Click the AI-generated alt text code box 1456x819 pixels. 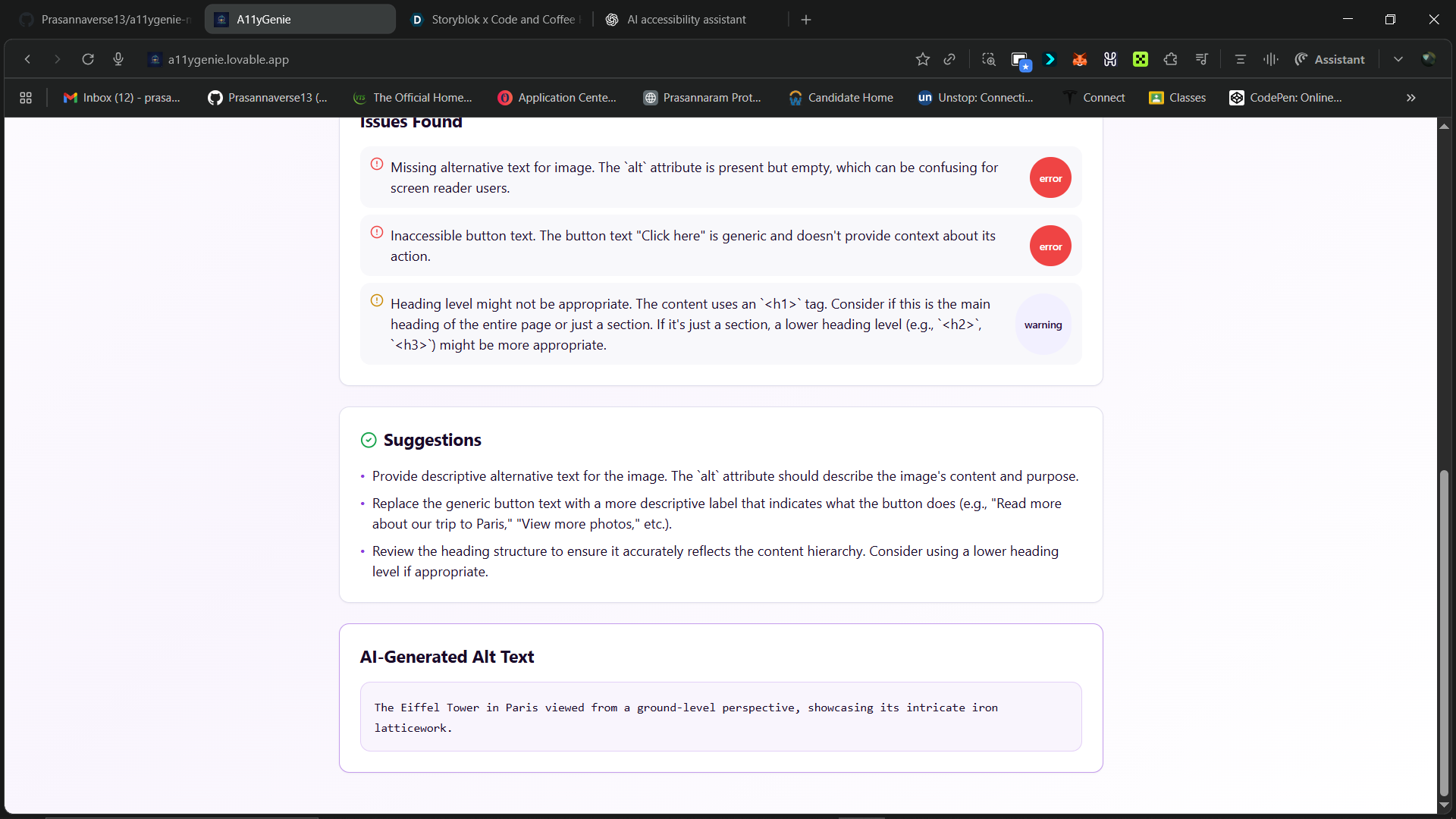pyautogui.click(x=720, y=717)
